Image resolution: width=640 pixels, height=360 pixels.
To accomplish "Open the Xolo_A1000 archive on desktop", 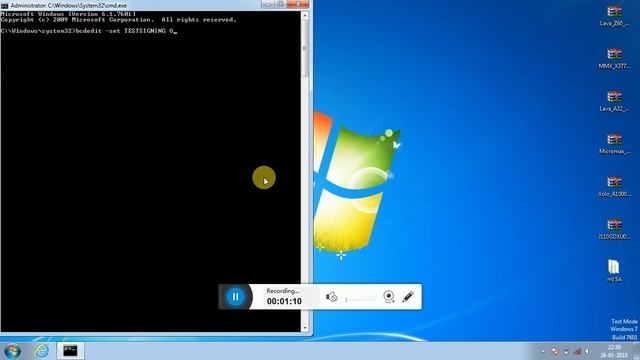I will point(614,187).
